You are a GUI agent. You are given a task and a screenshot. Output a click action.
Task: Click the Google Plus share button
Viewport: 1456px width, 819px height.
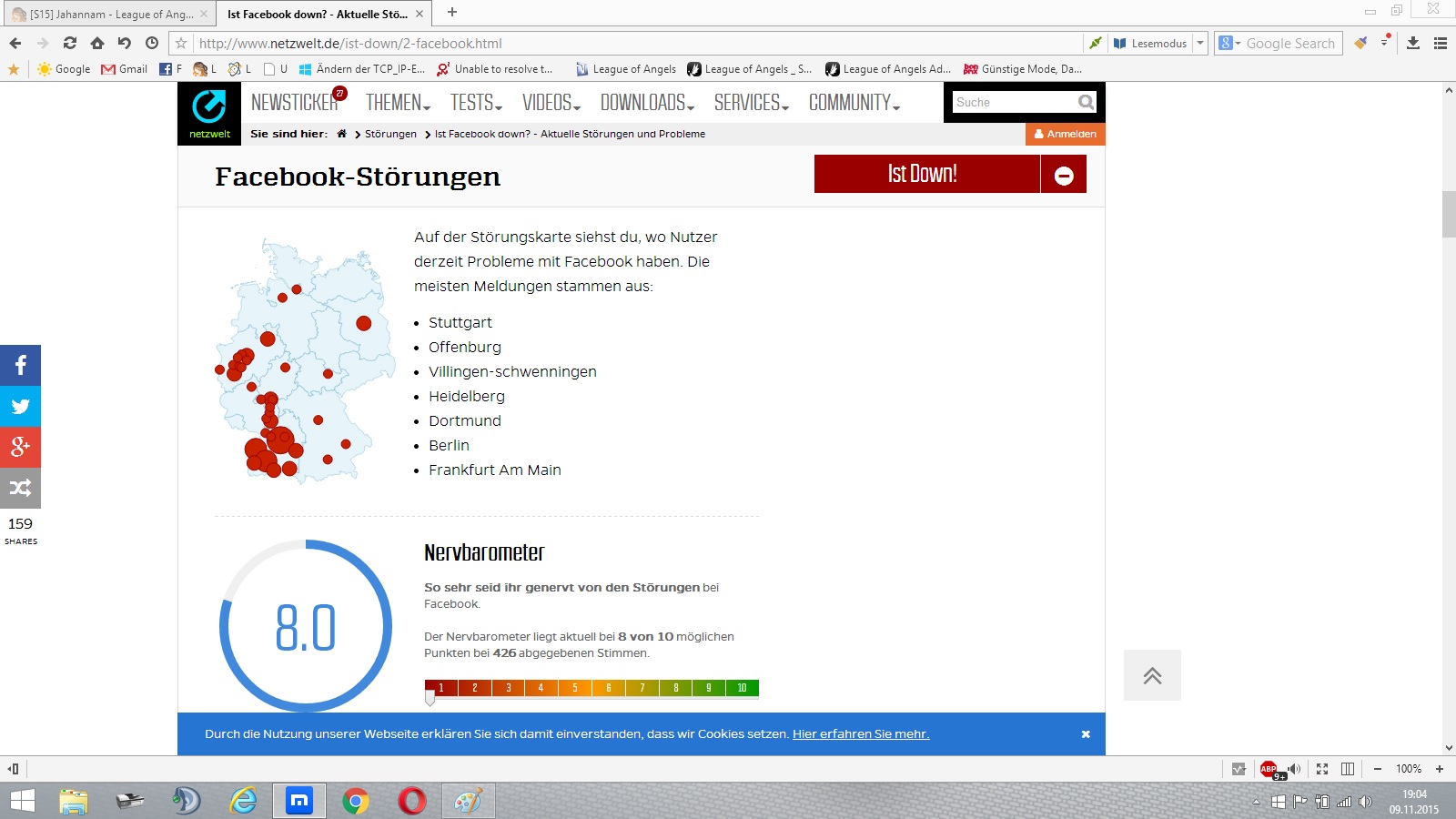point(20,447)
